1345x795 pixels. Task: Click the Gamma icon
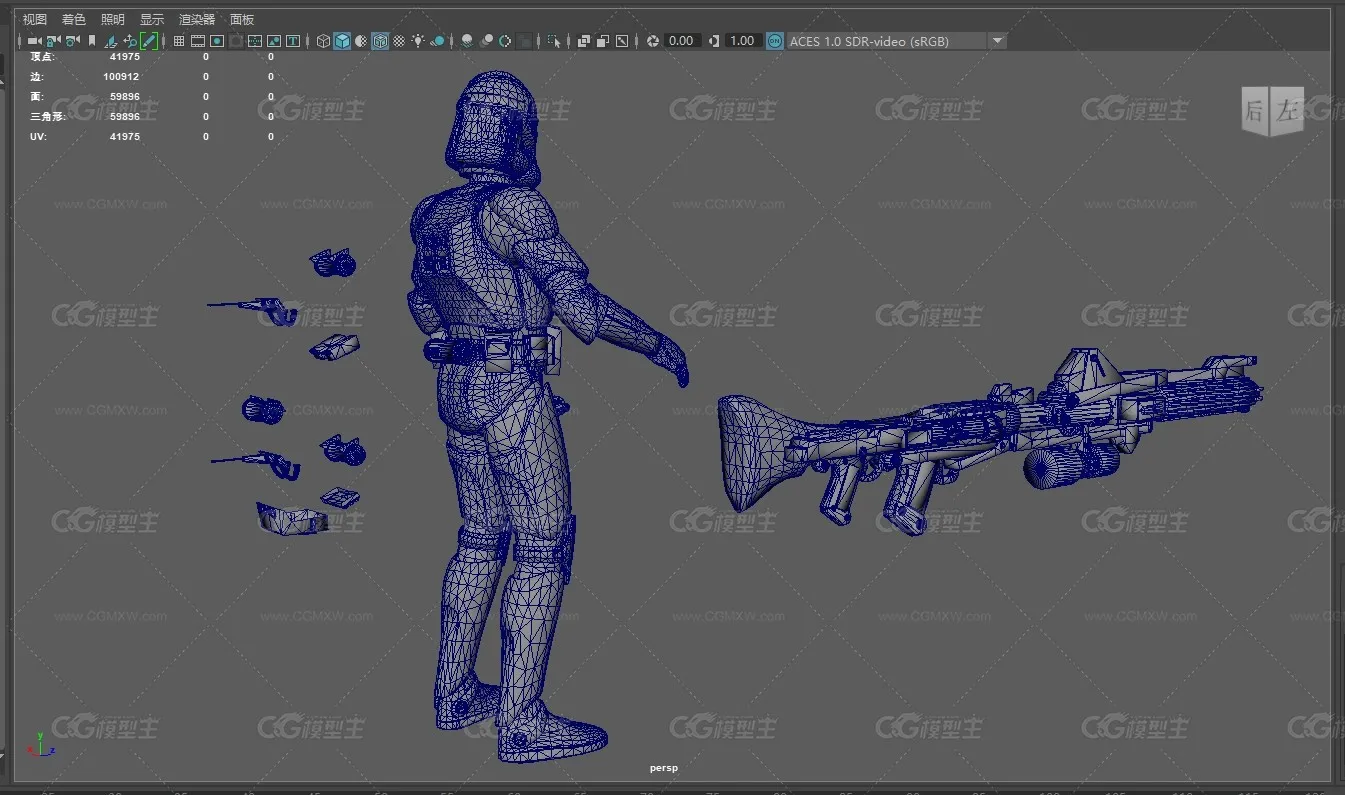[x=713, y=41]
